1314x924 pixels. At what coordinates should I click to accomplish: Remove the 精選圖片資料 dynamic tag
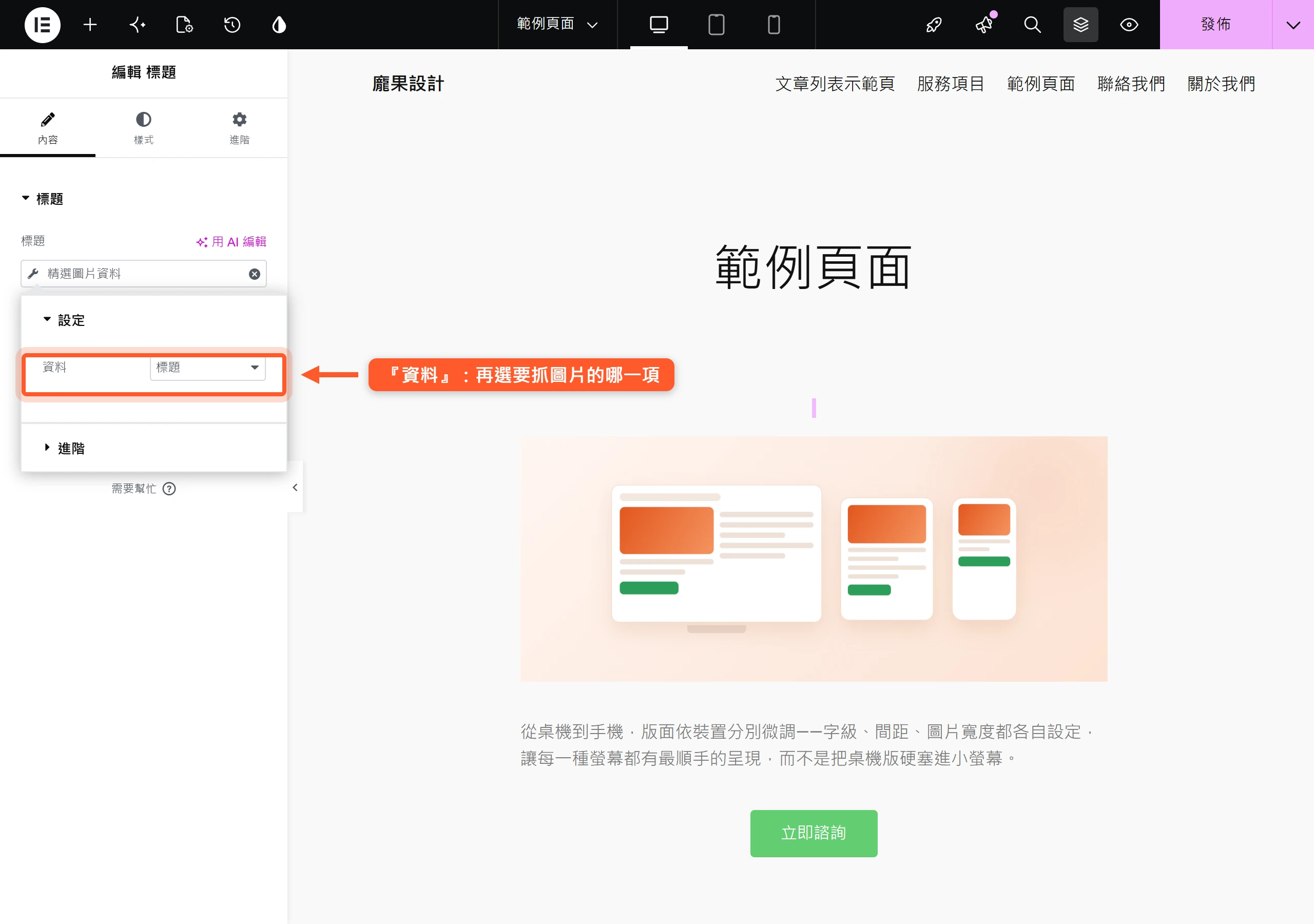255,274
